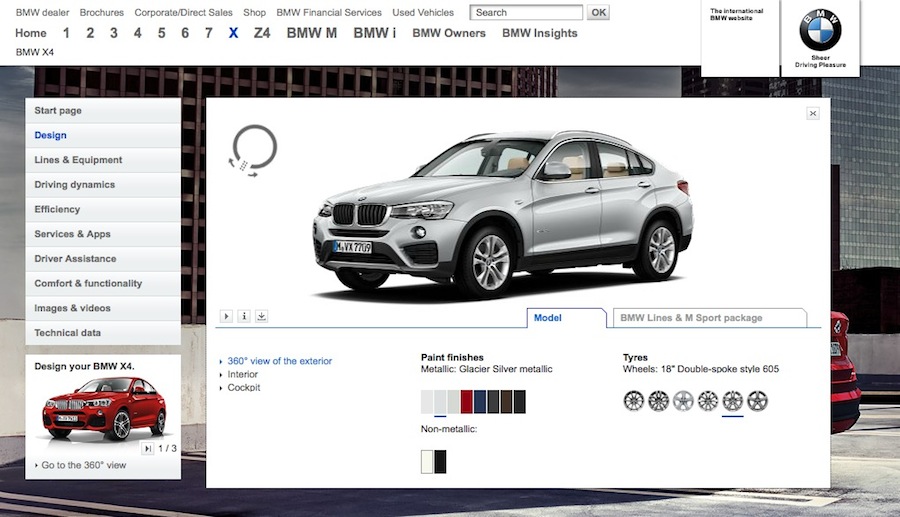Advance the Design your BMW X4 slideshow
Image resolution: width=900 pixels, height=517 pixels.
point(147,448)
